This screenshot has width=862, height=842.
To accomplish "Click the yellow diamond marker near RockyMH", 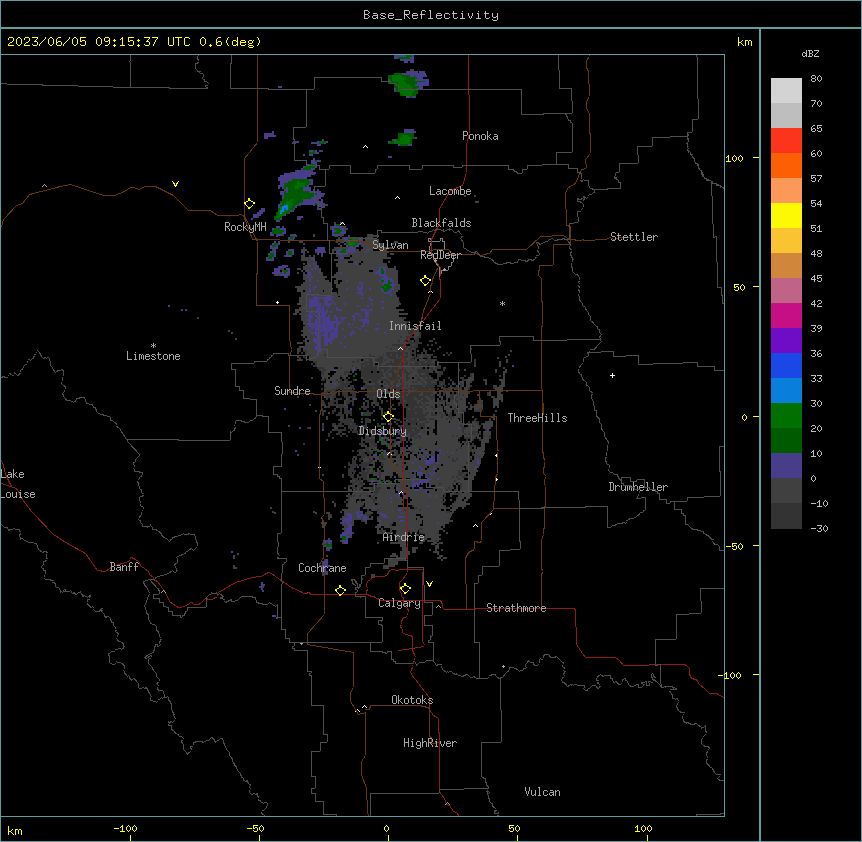I will click(x=250, y=204).
